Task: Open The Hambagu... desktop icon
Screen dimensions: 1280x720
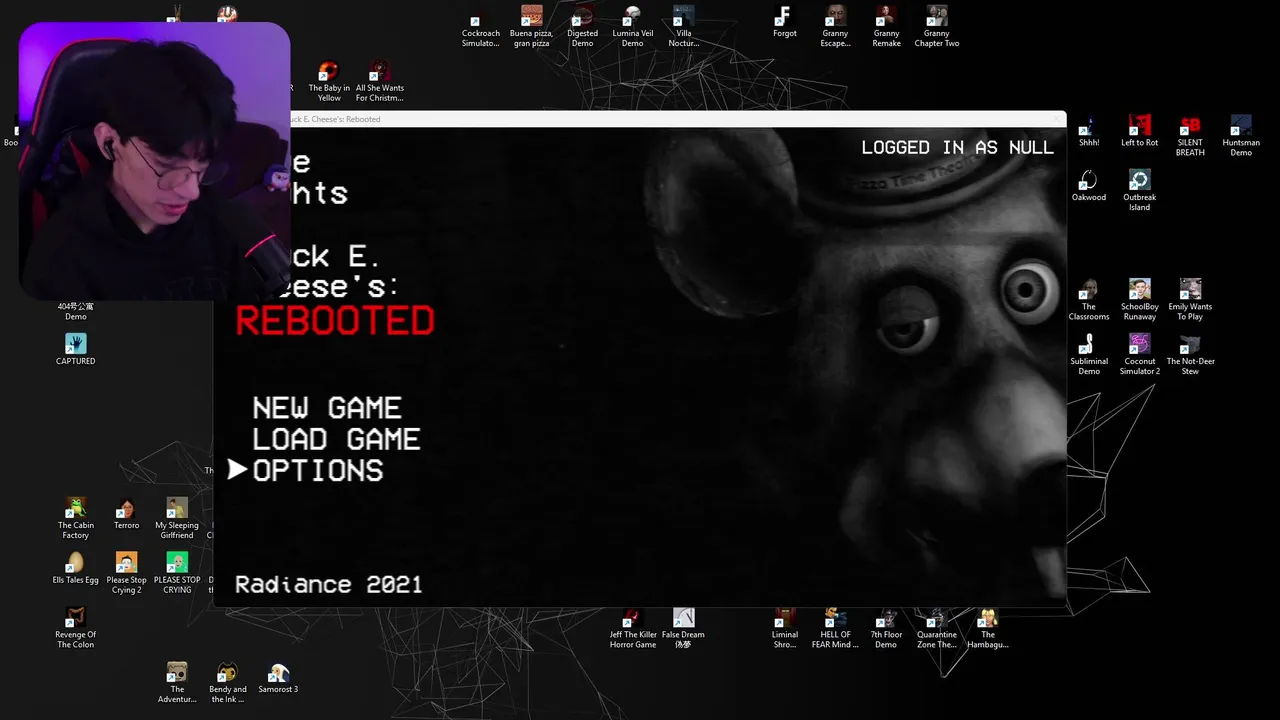Action: [x=987, y=628]
